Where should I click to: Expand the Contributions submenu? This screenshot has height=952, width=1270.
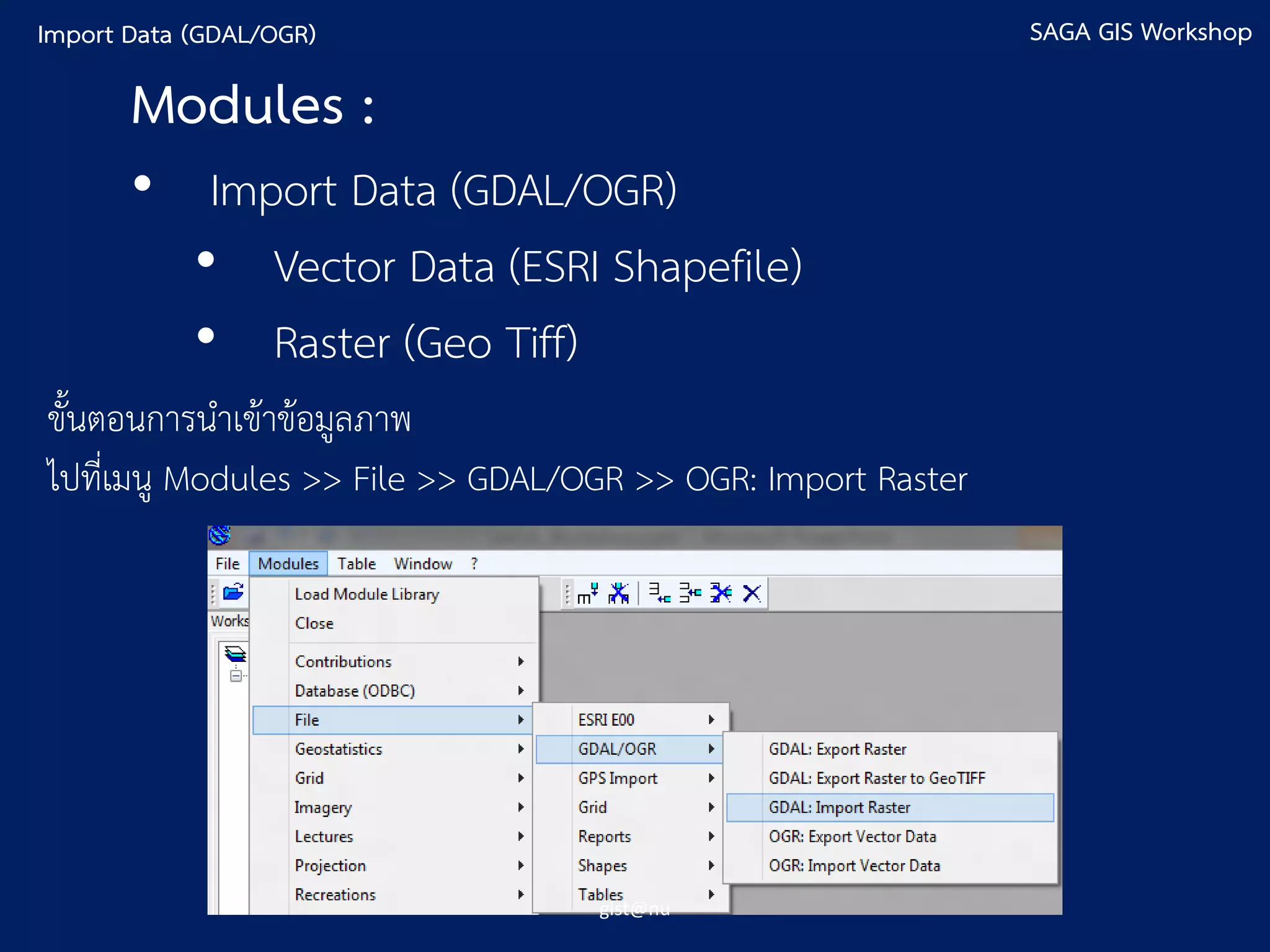click(x=395, y=661)
